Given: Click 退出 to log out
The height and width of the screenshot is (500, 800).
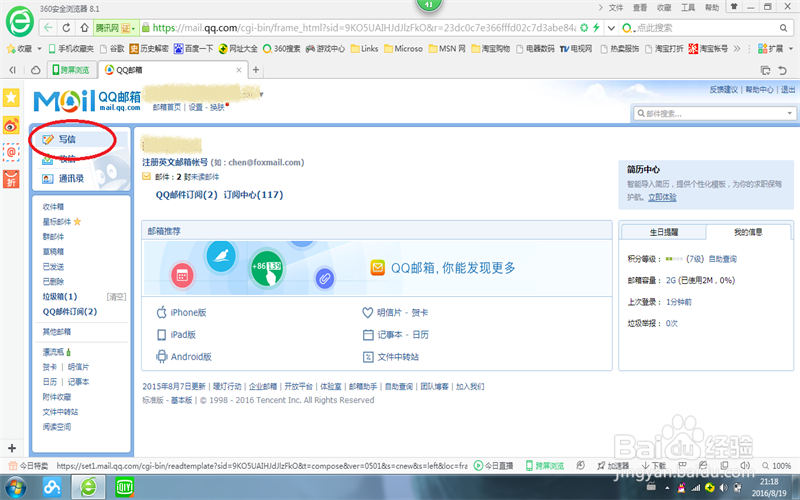Looking at the screenshot, I should (788, 90).
